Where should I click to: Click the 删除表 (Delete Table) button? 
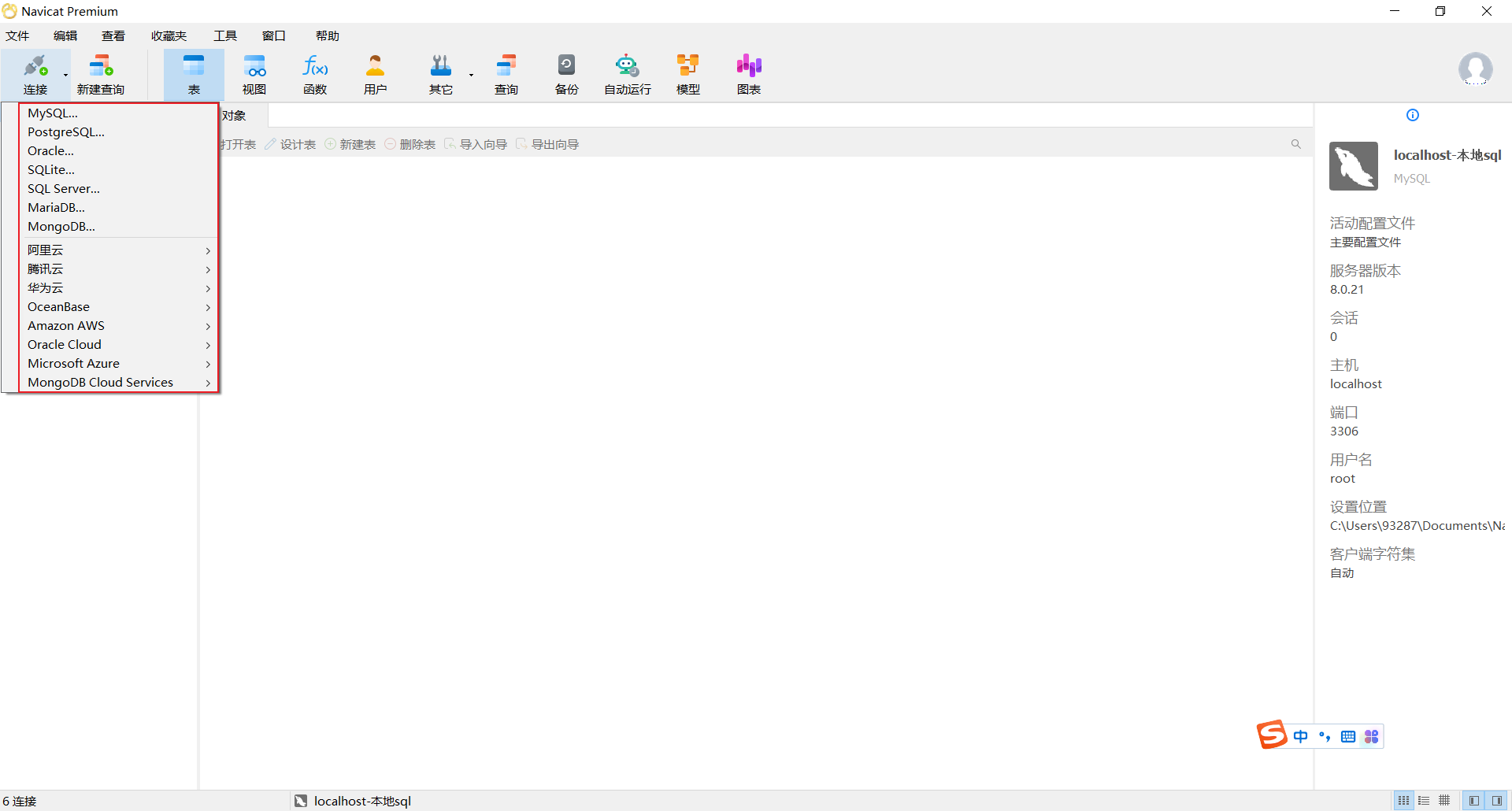[x=409, y=145]
